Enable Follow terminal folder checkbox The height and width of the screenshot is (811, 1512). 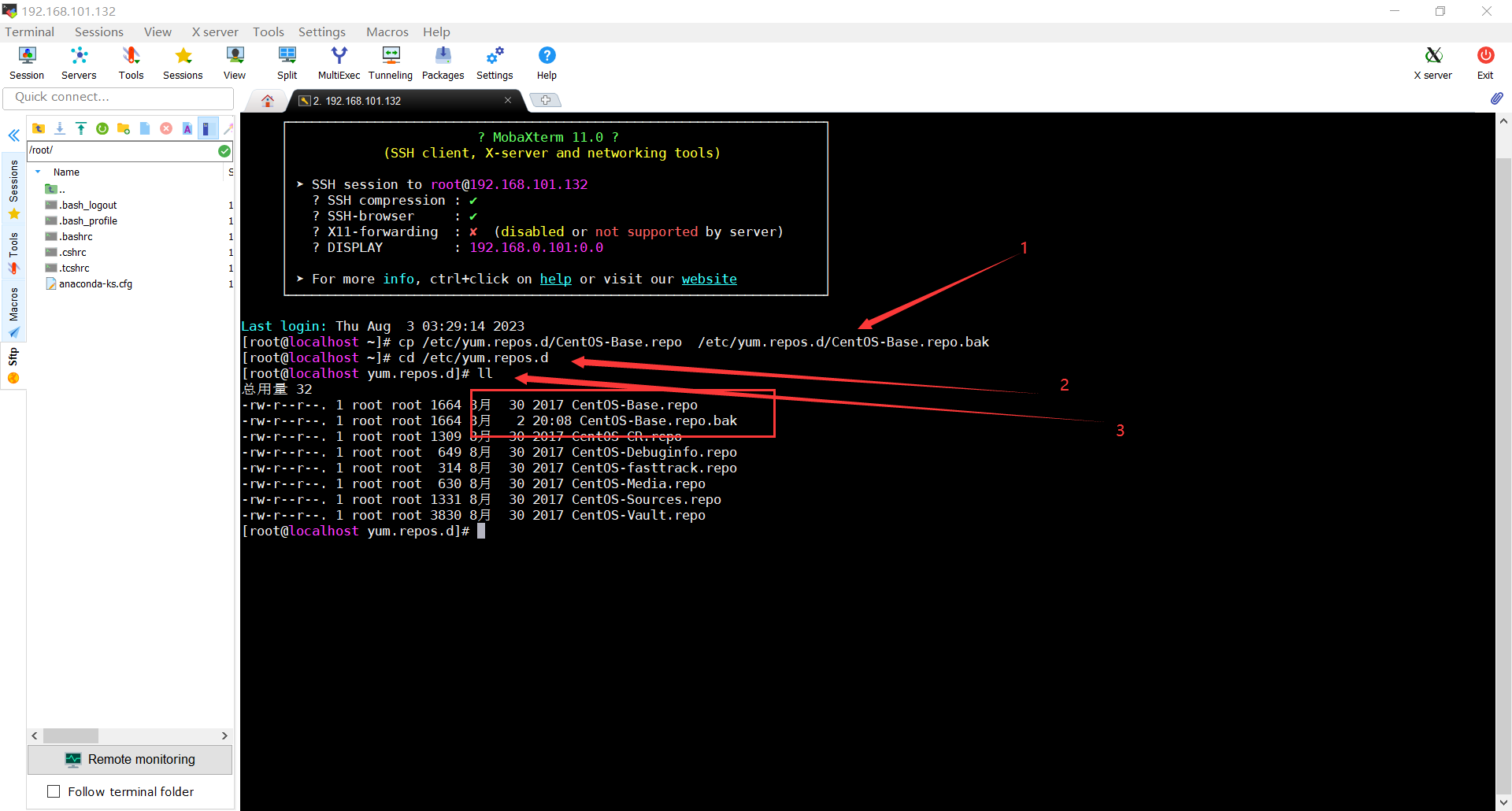point(54,791)
